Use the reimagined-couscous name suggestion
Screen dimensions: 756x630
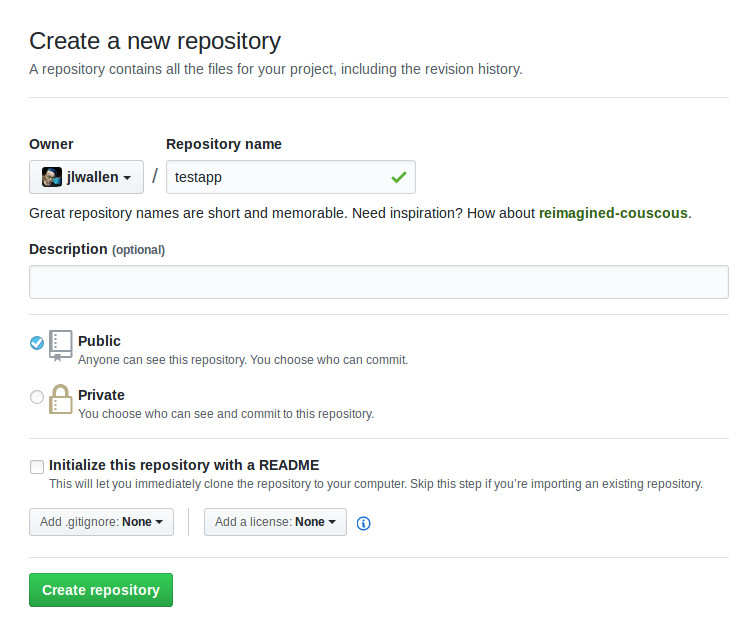point(613,213)
